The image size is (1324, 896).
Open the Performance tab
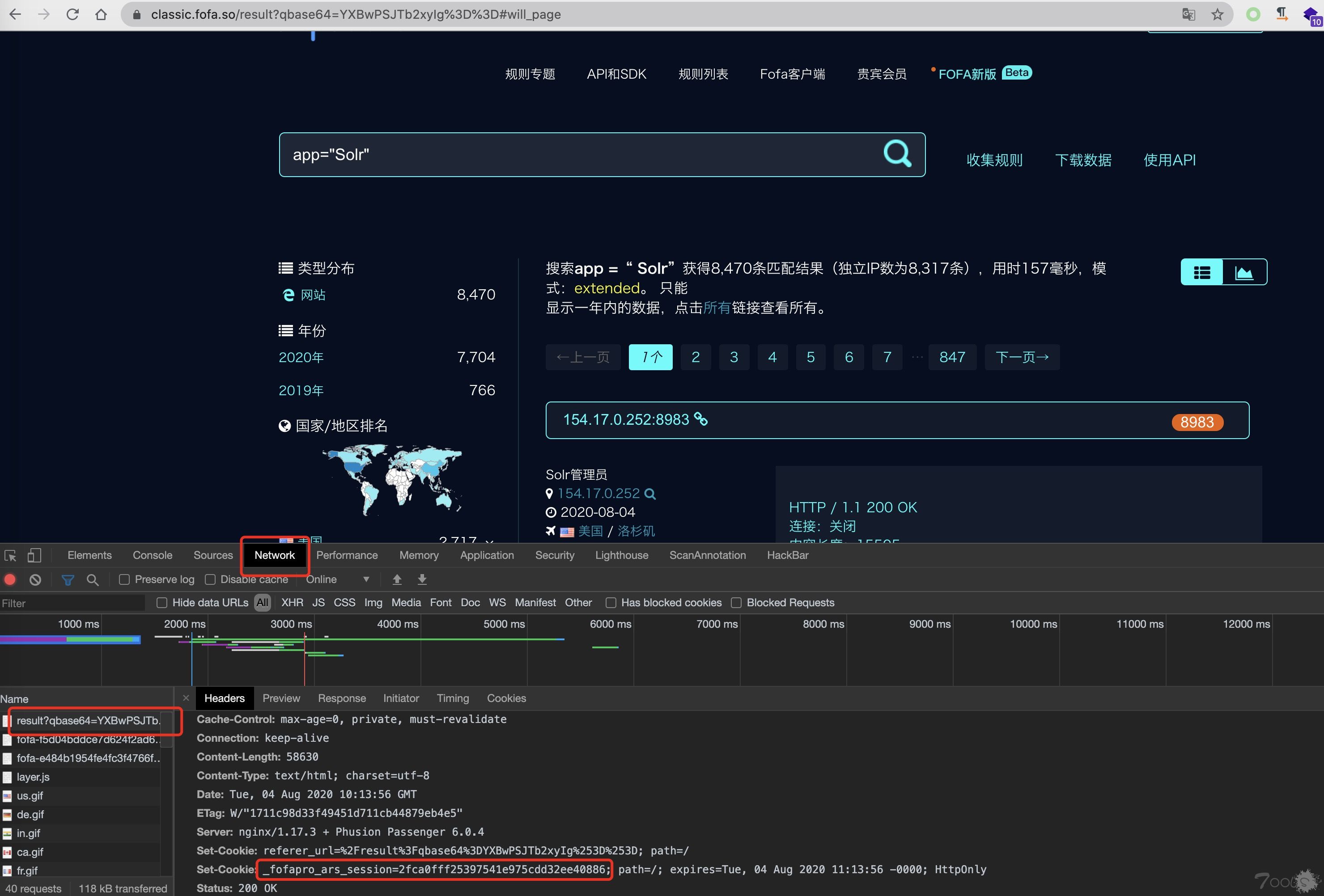(347, 555)
